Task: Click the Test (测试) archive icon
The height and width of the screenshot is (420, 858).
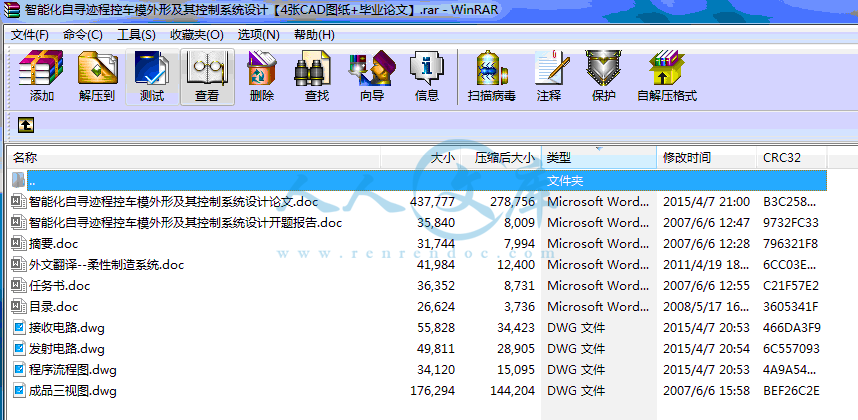Action: click(152, 68)
